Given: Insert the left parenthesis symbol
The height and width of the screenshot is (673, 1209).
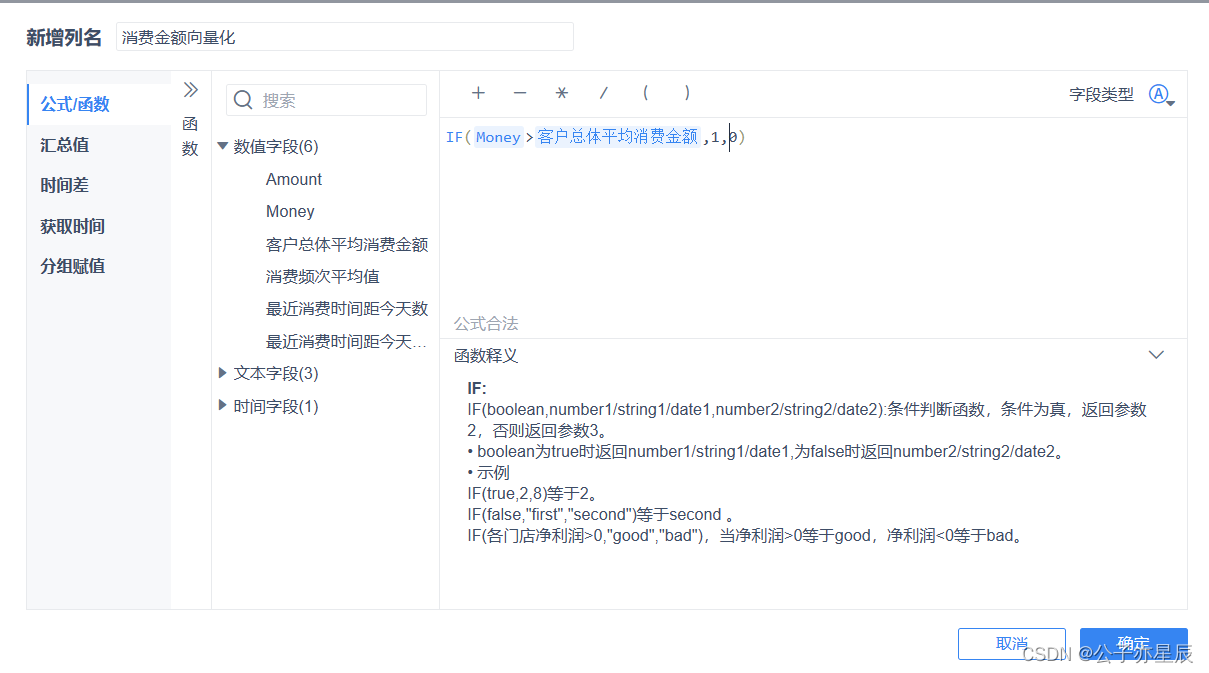Looking at the screenshot, I should point(646,93).
